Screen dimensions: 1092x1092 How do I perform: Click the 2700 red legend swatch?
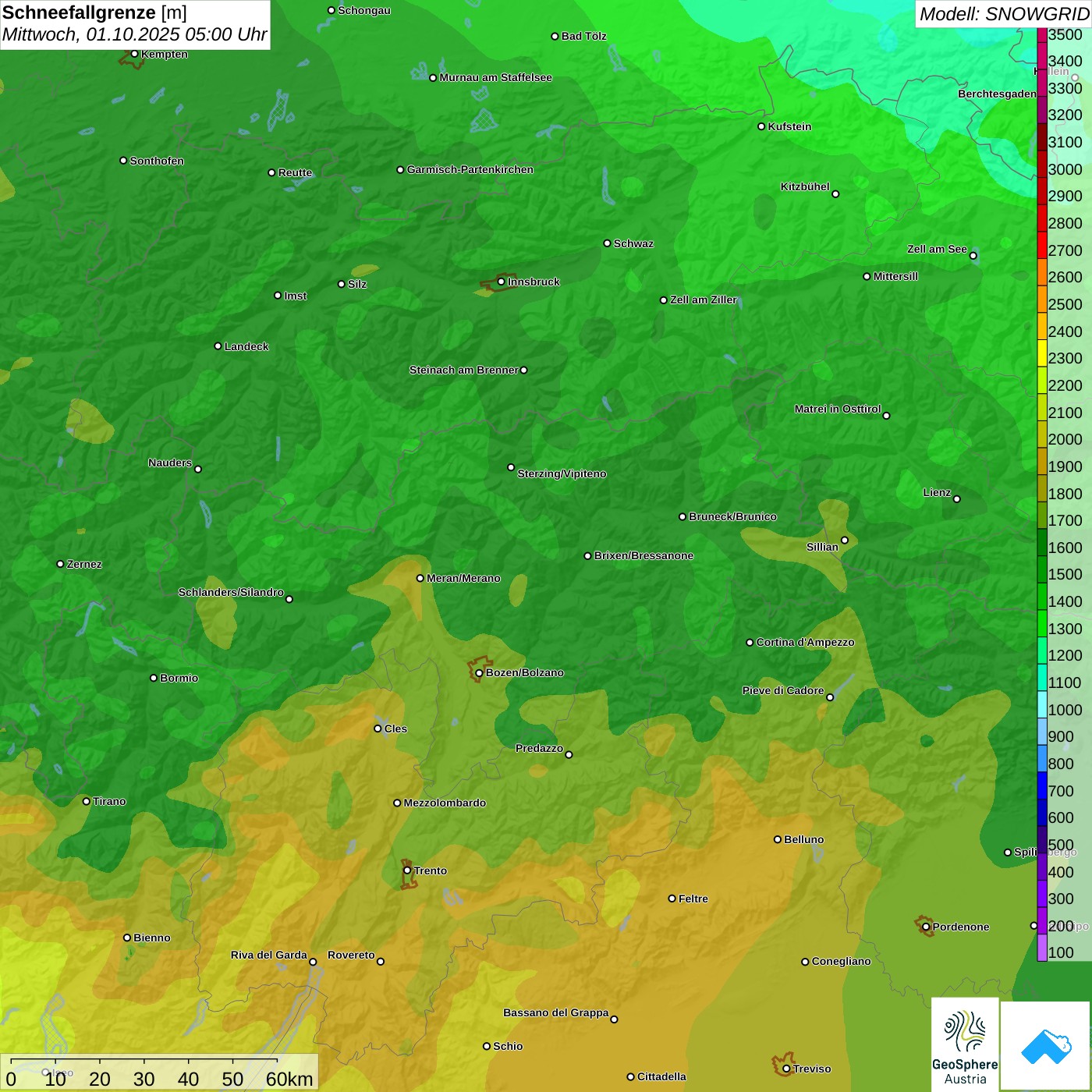click(x=1042, y=246)
